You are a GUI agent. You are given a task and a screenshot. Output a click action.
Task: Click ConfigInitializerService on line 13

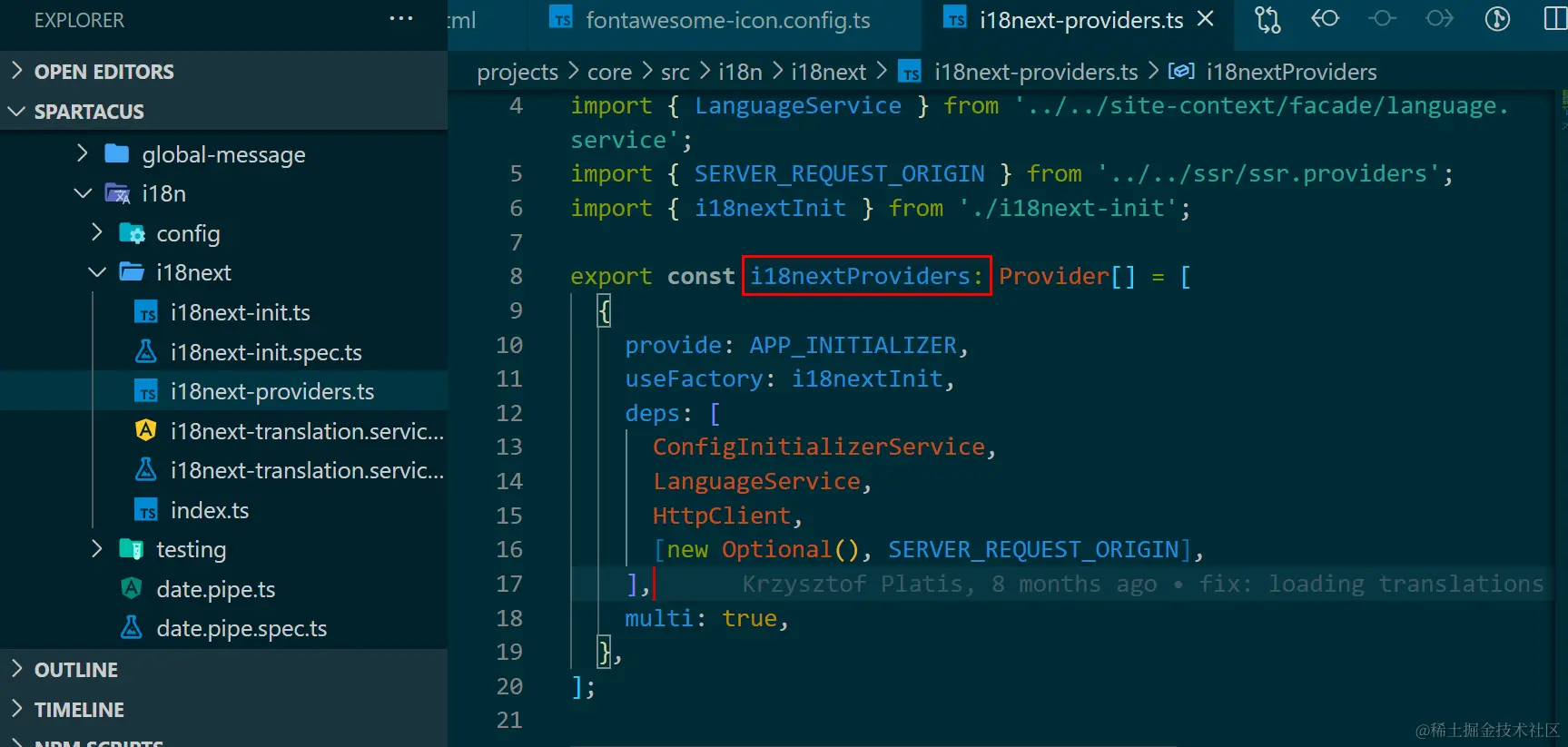819,447
